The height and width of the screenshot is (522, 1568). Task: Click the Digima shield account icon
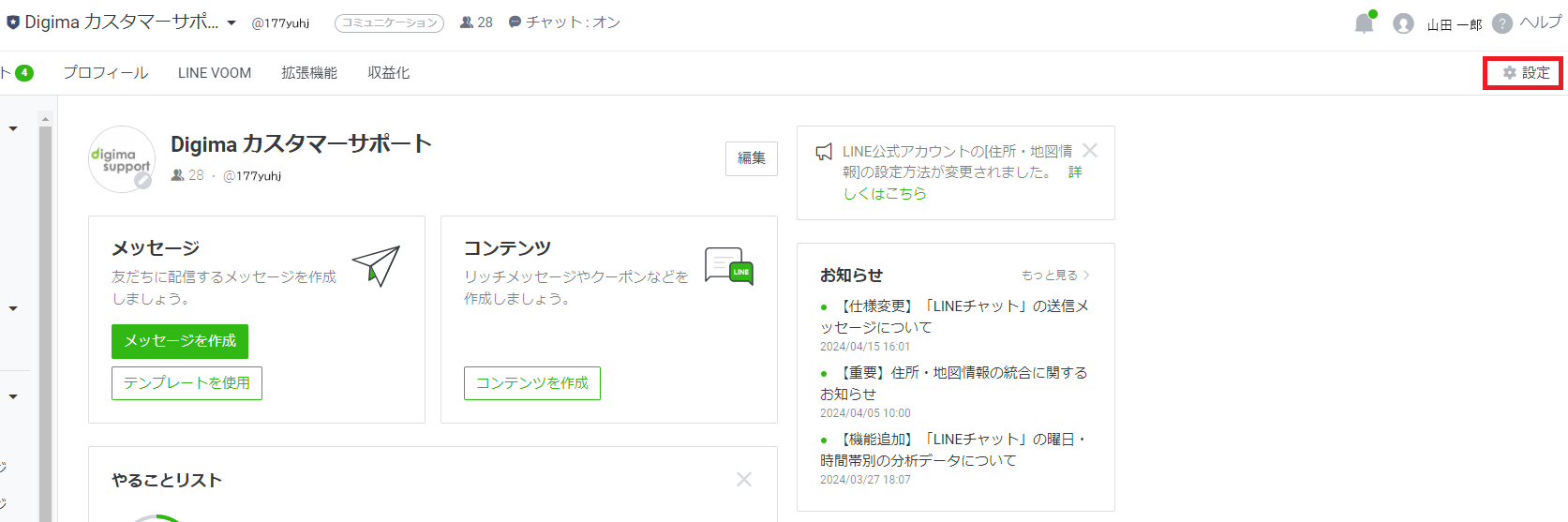coord(12,22)
